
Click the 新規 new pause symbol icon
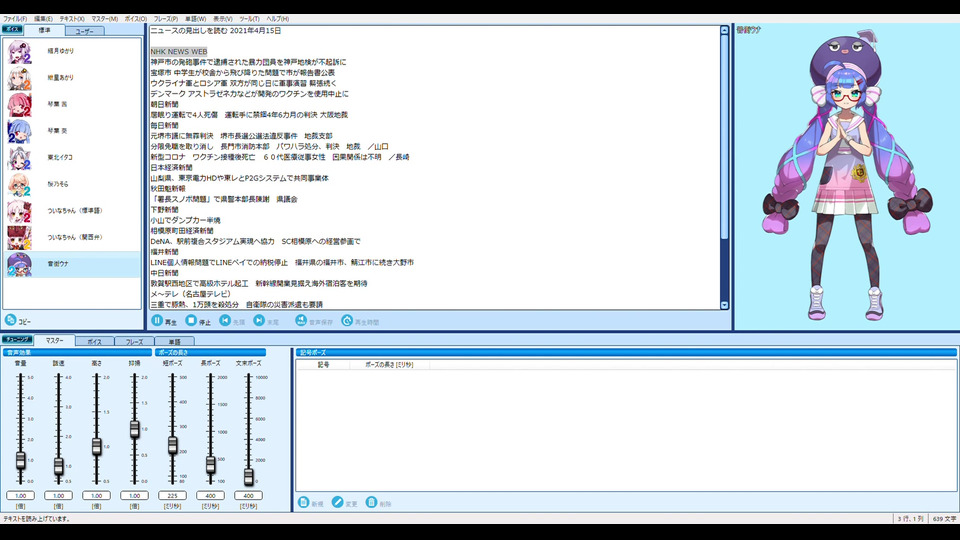coord(303,502)
